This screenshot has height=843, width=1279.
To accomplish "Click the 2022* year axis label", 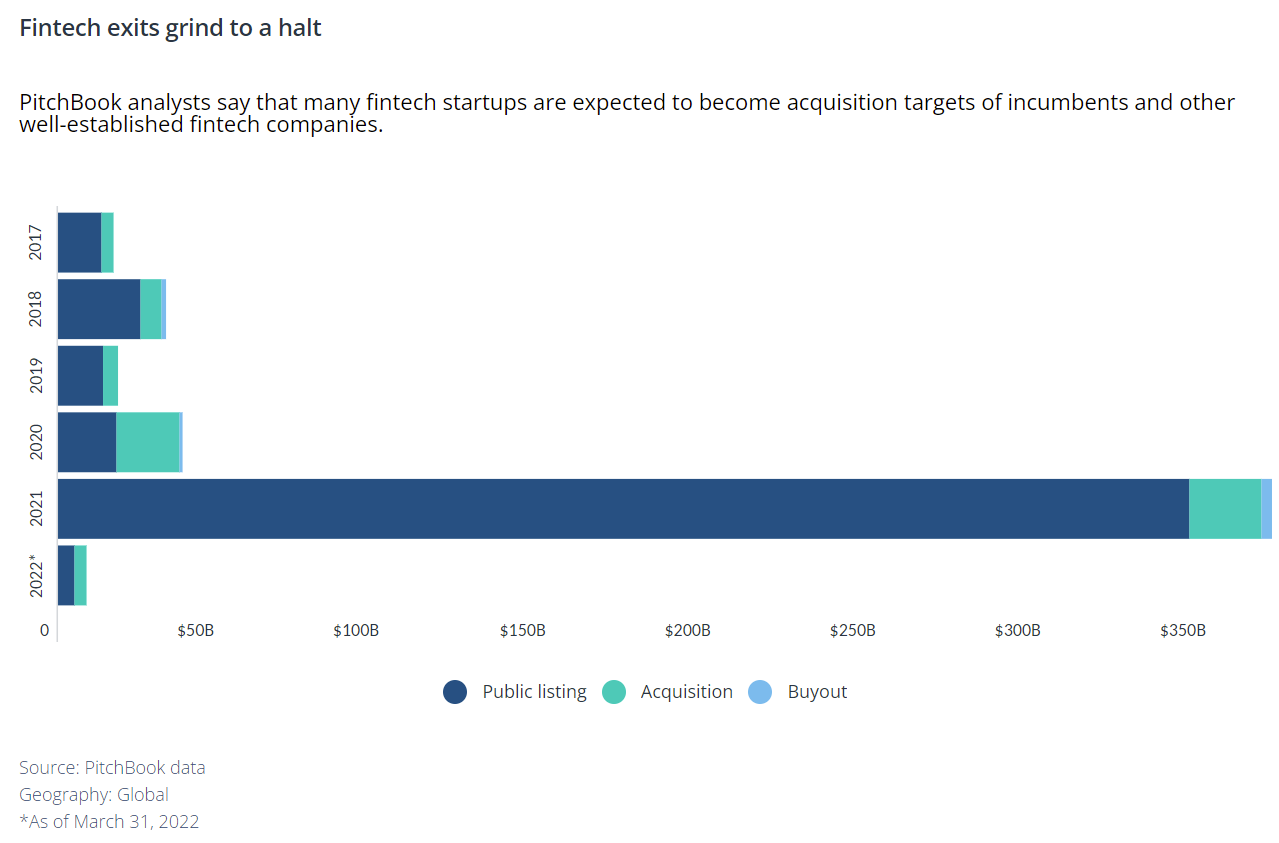I will click(x=36, y=575).
